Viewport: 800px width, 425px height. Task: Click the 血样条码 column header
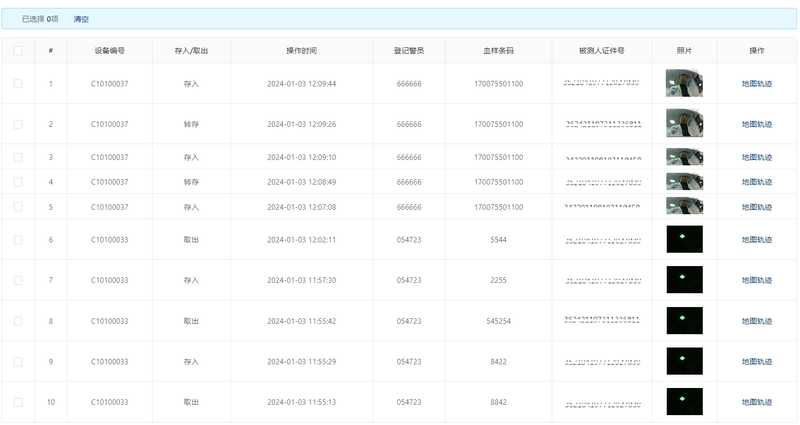pos(498,51)
